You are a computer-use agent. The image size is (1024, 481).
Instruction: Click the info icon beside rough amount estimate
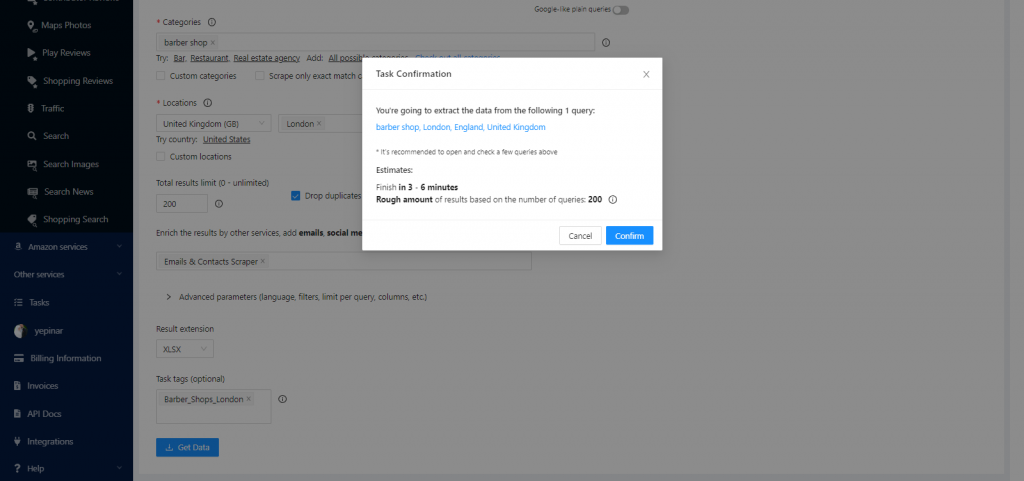point(613,199)
